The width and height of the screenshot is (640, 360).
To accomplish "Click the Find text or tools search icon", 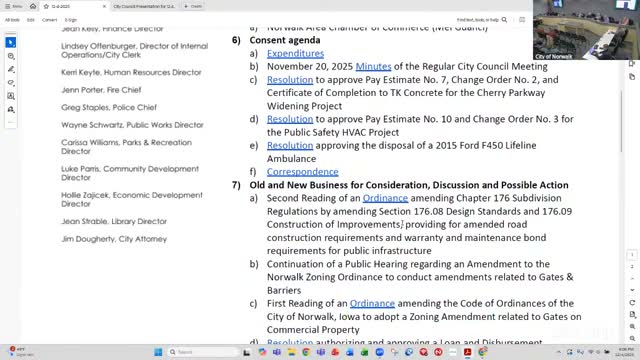I will (504, 20).
